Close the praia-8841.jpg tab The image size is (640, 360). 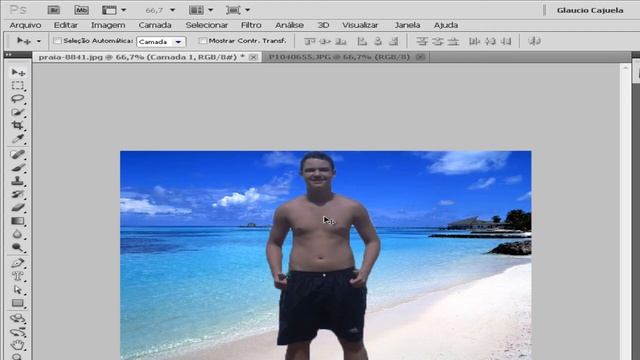(x=253, y=58)
